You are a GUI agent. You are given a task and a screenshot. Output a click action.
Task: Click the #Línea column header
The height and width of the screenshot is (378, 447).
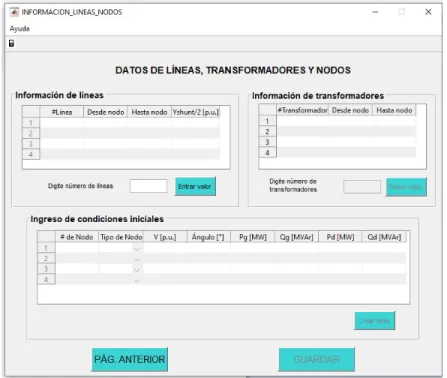(x=62, y=112)
